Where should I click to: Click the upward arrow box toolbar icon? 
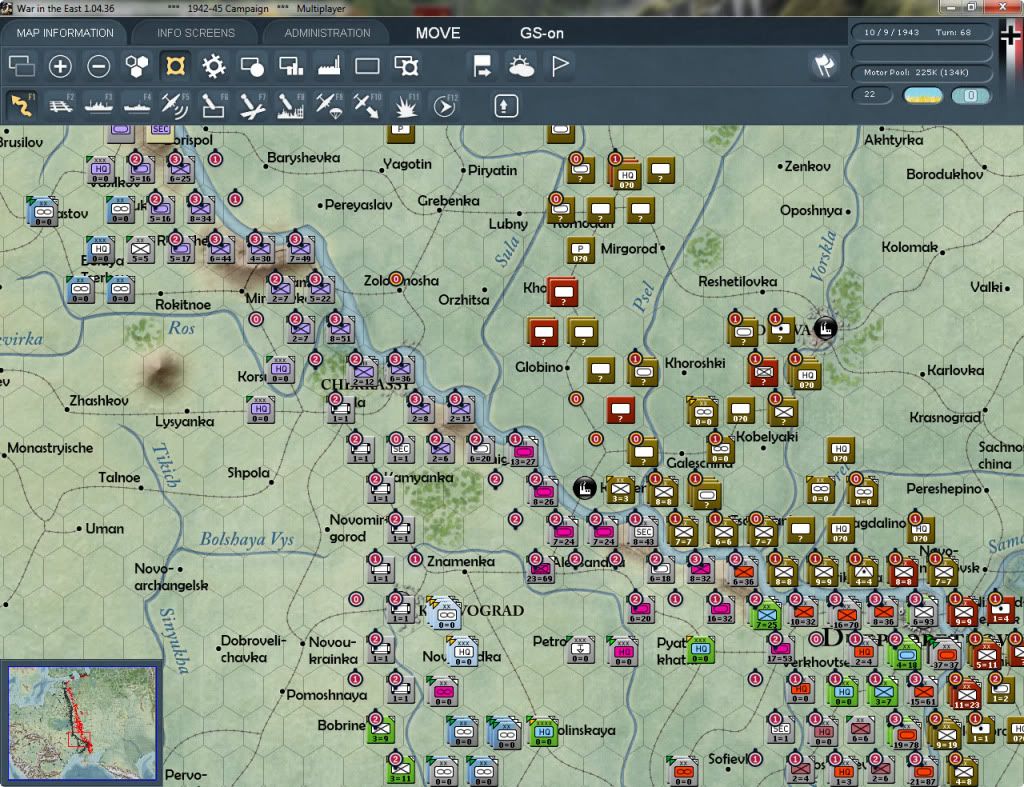click(506, 106)
